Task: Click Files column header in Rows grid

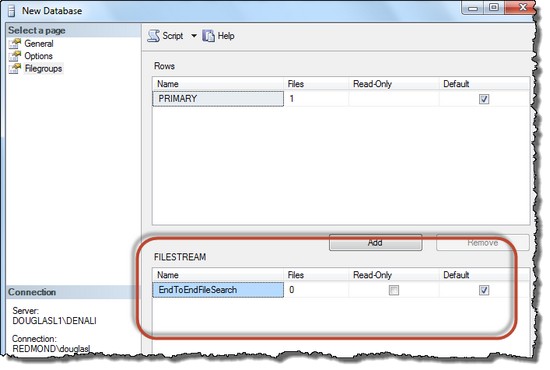Action: (316, 84)
